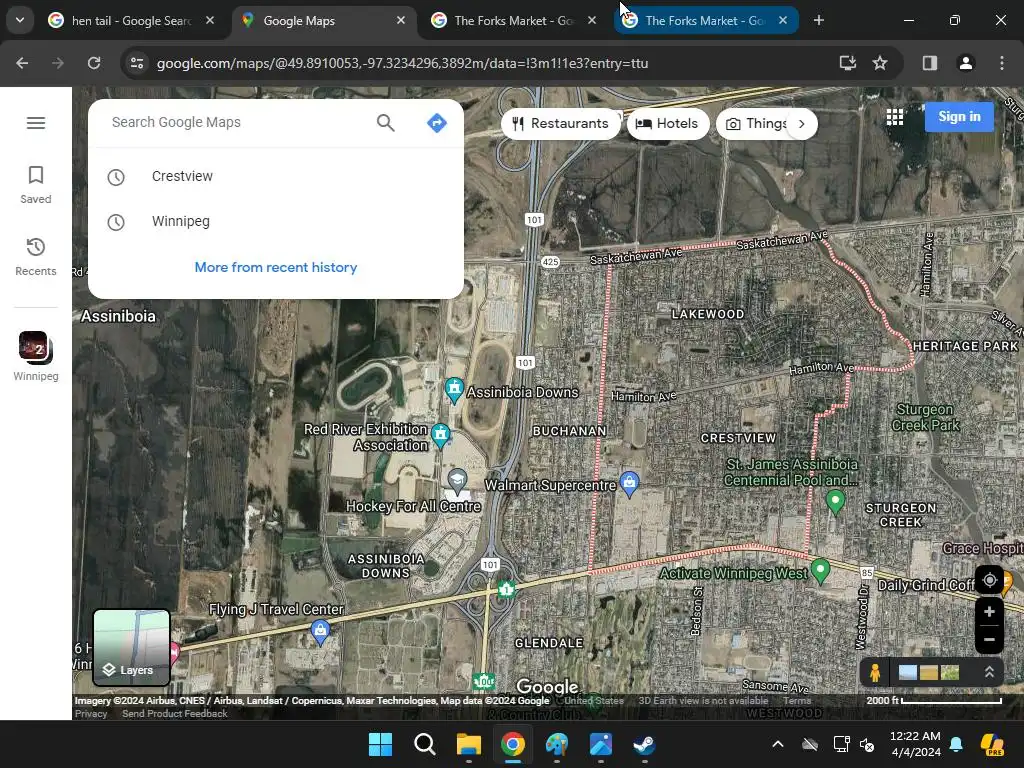Toggle the browser side panel

coord(930,63)
